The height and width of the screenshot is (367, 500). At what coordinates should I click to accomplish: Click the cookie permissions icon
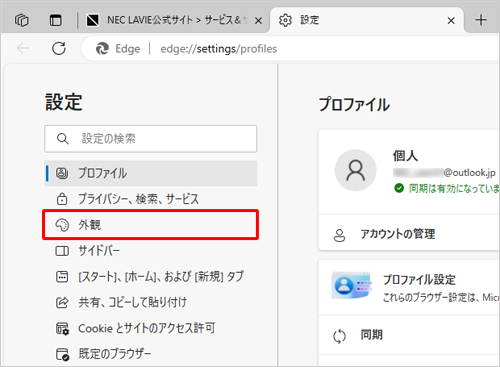[62, 329]
